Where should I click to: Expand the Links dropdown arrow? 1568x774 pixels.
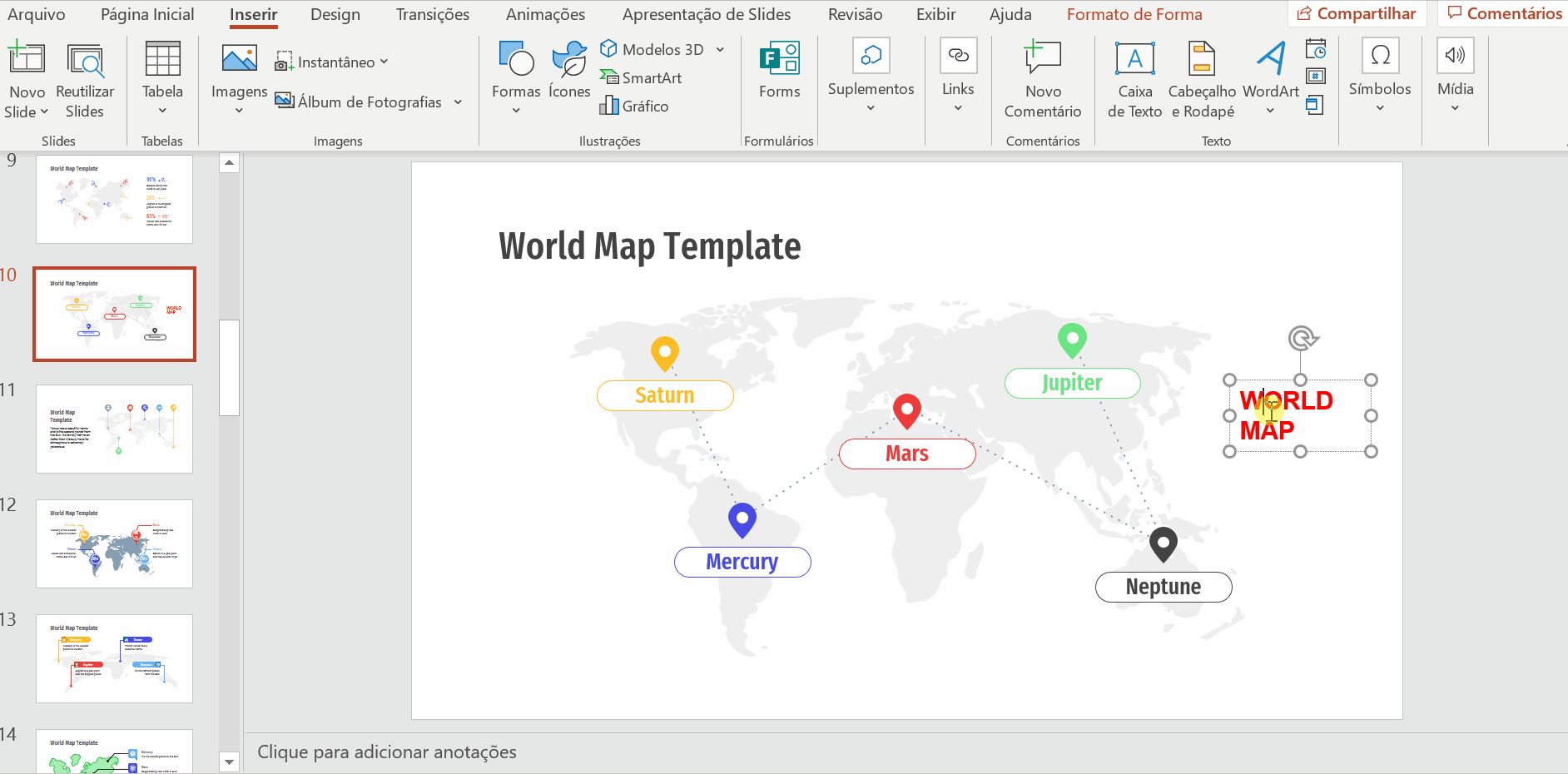click(x=958, y=108)
